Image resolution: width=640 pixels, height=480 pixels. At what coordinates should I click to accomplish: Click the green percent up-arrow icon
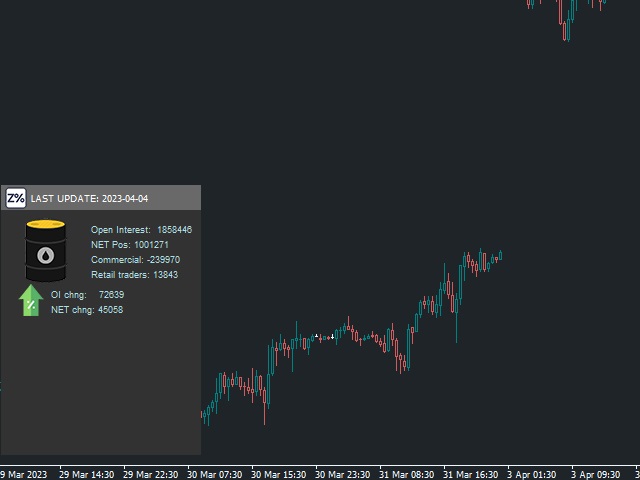tap(31, 301)
